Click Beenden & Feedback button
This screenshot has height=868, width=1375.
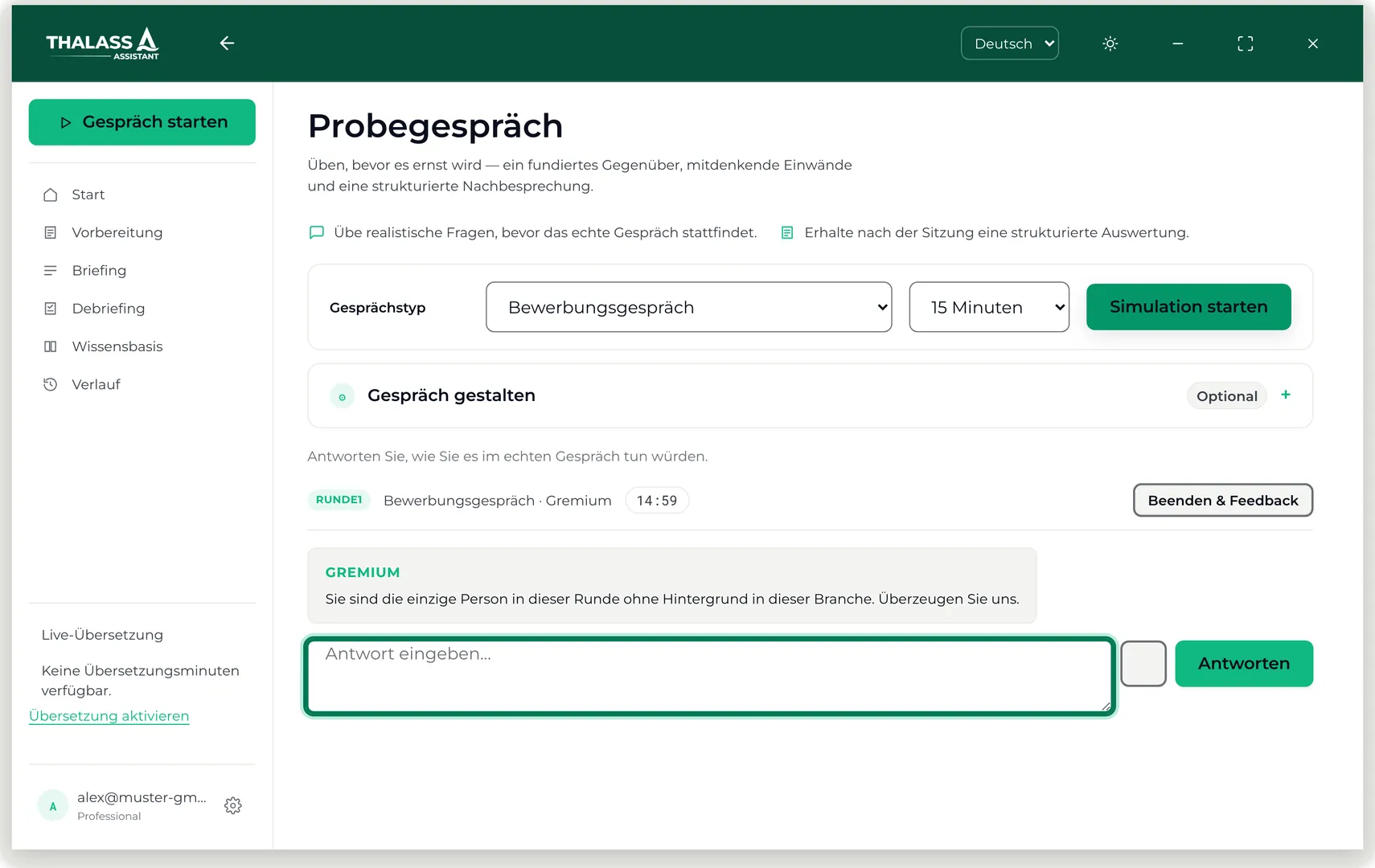pyautogui.click(x=1223, y=500)
